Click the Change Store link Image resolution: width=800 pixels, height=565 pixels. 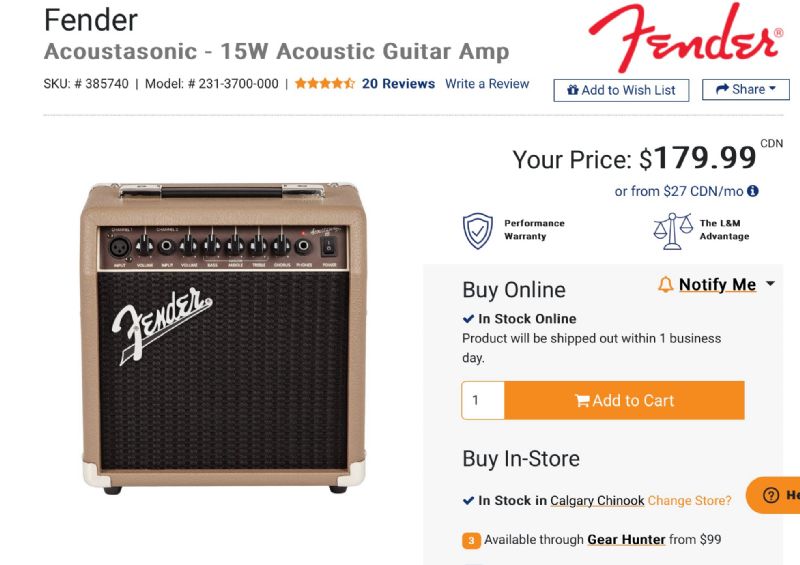[689, 500]
